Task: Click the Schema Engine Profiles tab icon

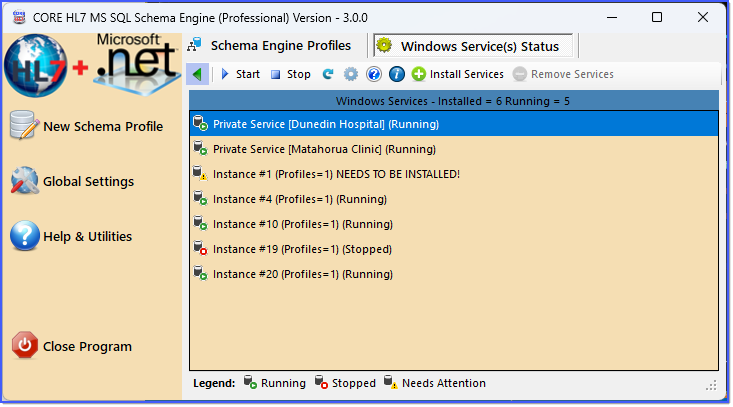Action: (194, 45)
